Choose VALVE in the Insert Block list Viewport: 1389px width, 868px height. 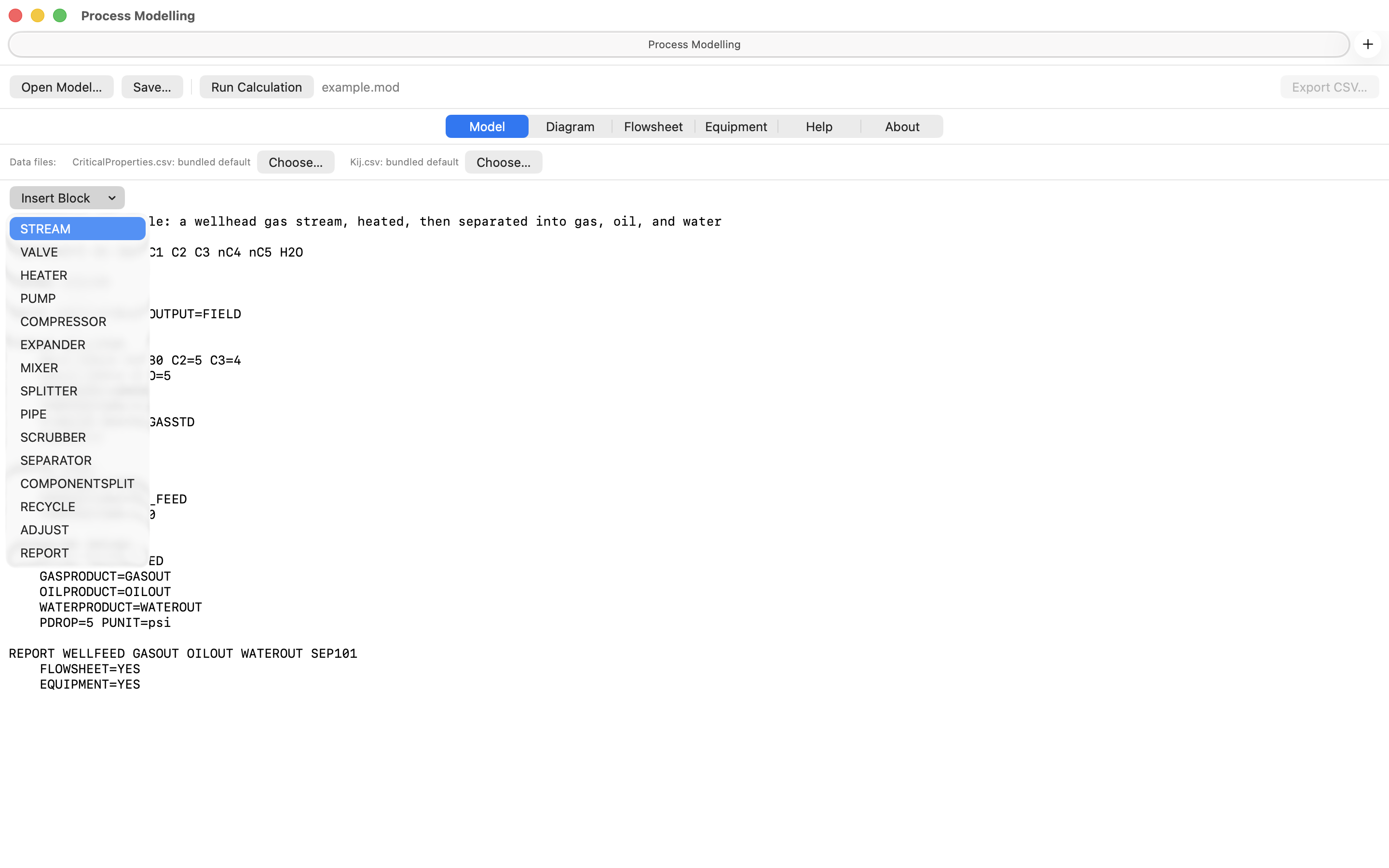pos(78,252)
